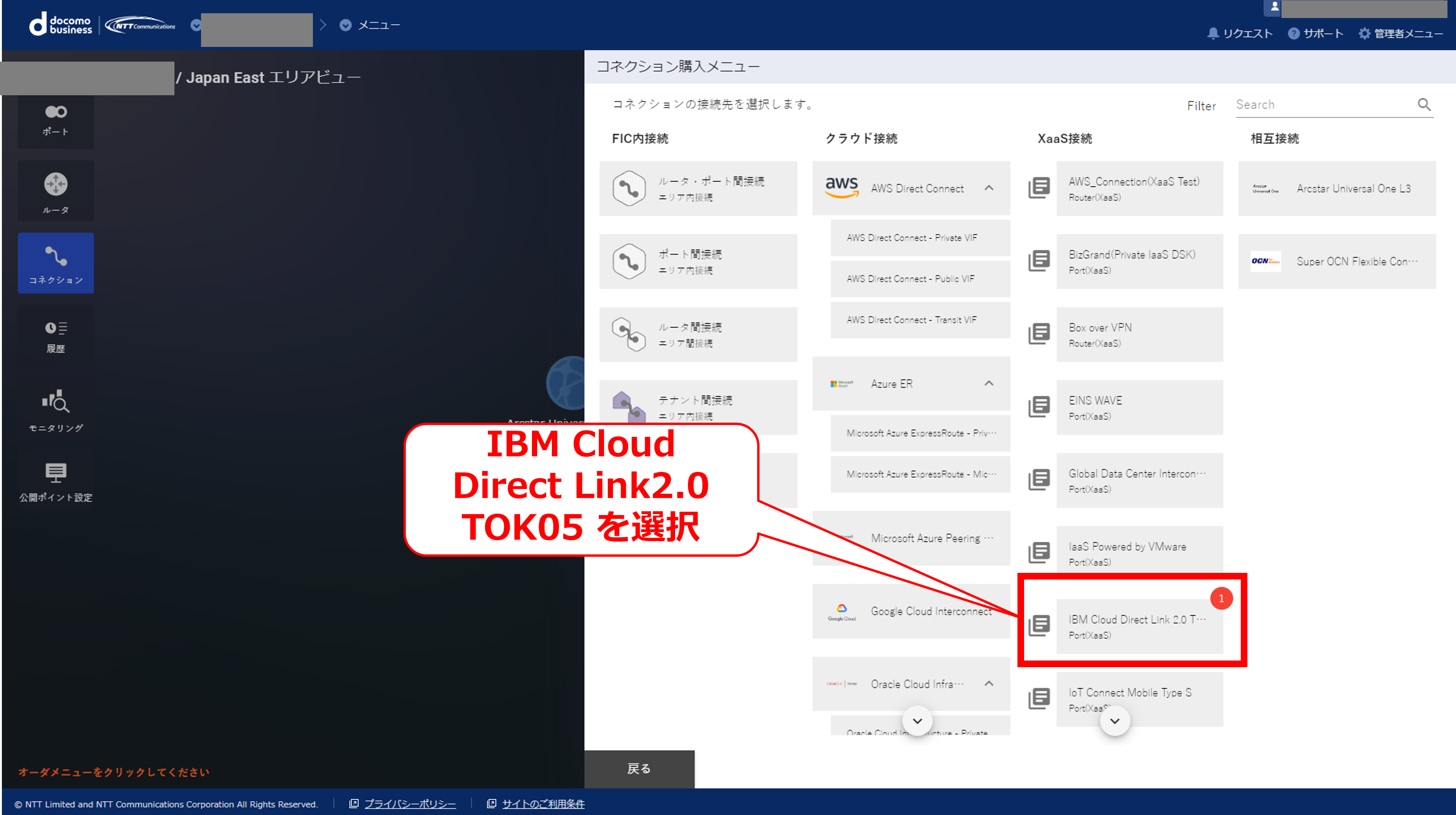Select Microsoft Azure Peering item

[911, 538]
